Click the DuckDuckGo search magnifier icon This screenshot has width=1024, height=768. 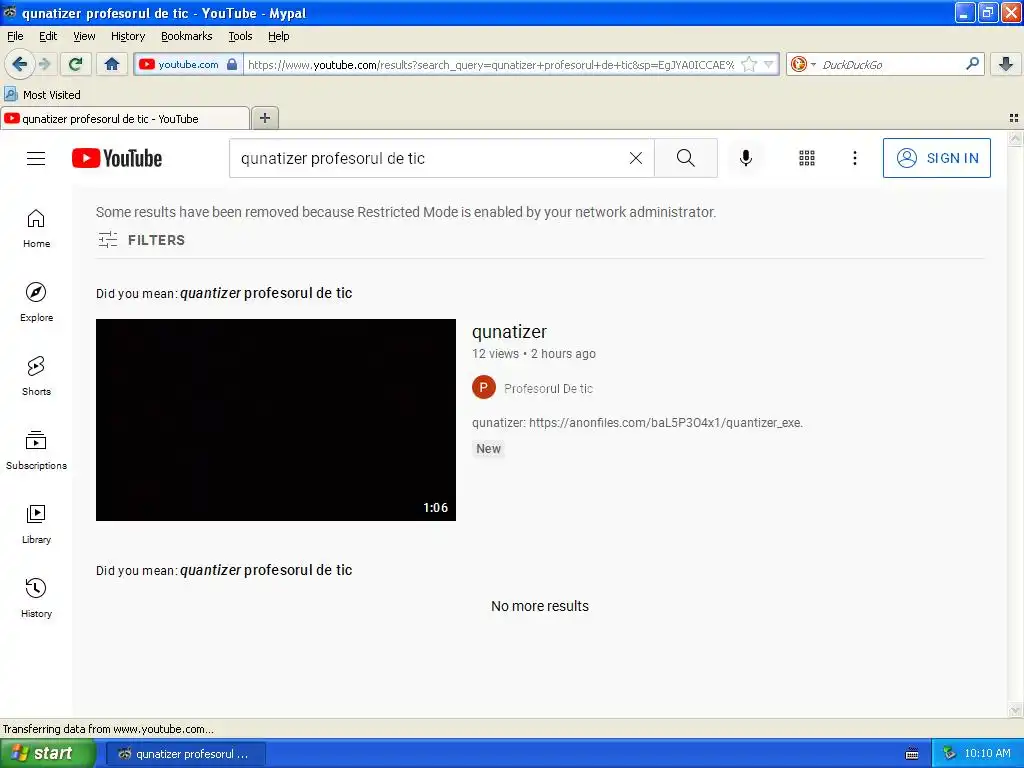[x=972, y=64]
